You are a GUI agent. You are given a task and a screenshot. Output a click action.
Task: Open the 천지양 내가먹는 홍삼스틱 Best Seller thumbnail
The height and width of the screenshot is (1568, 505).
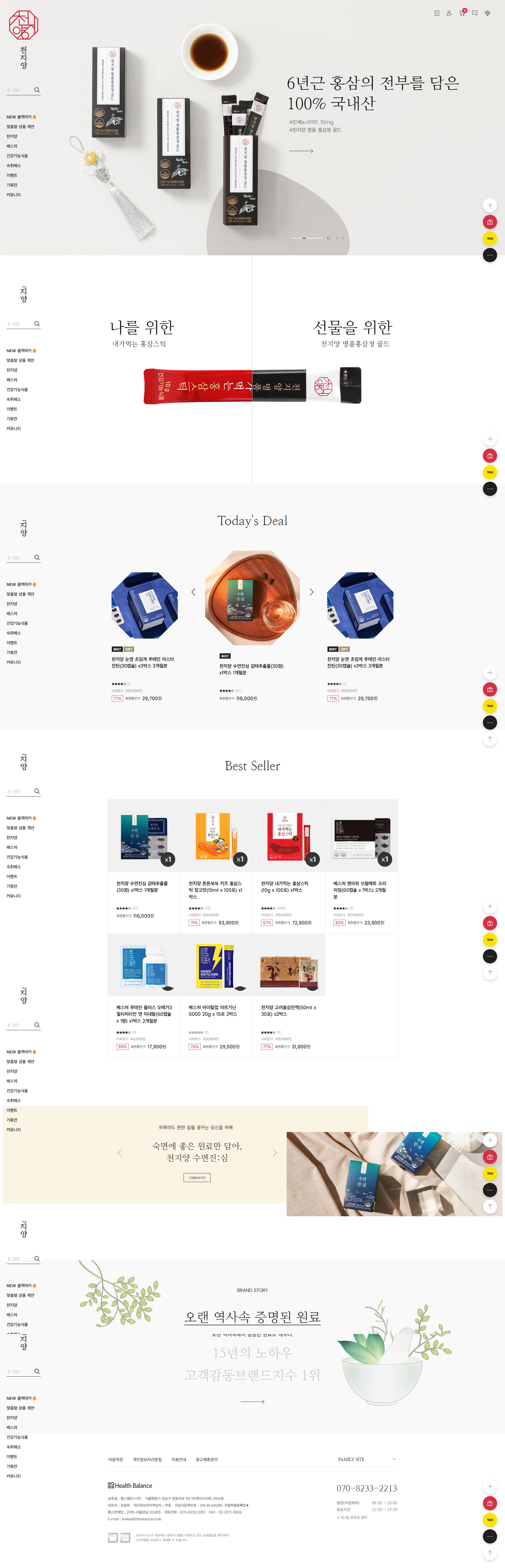point(289,836)
